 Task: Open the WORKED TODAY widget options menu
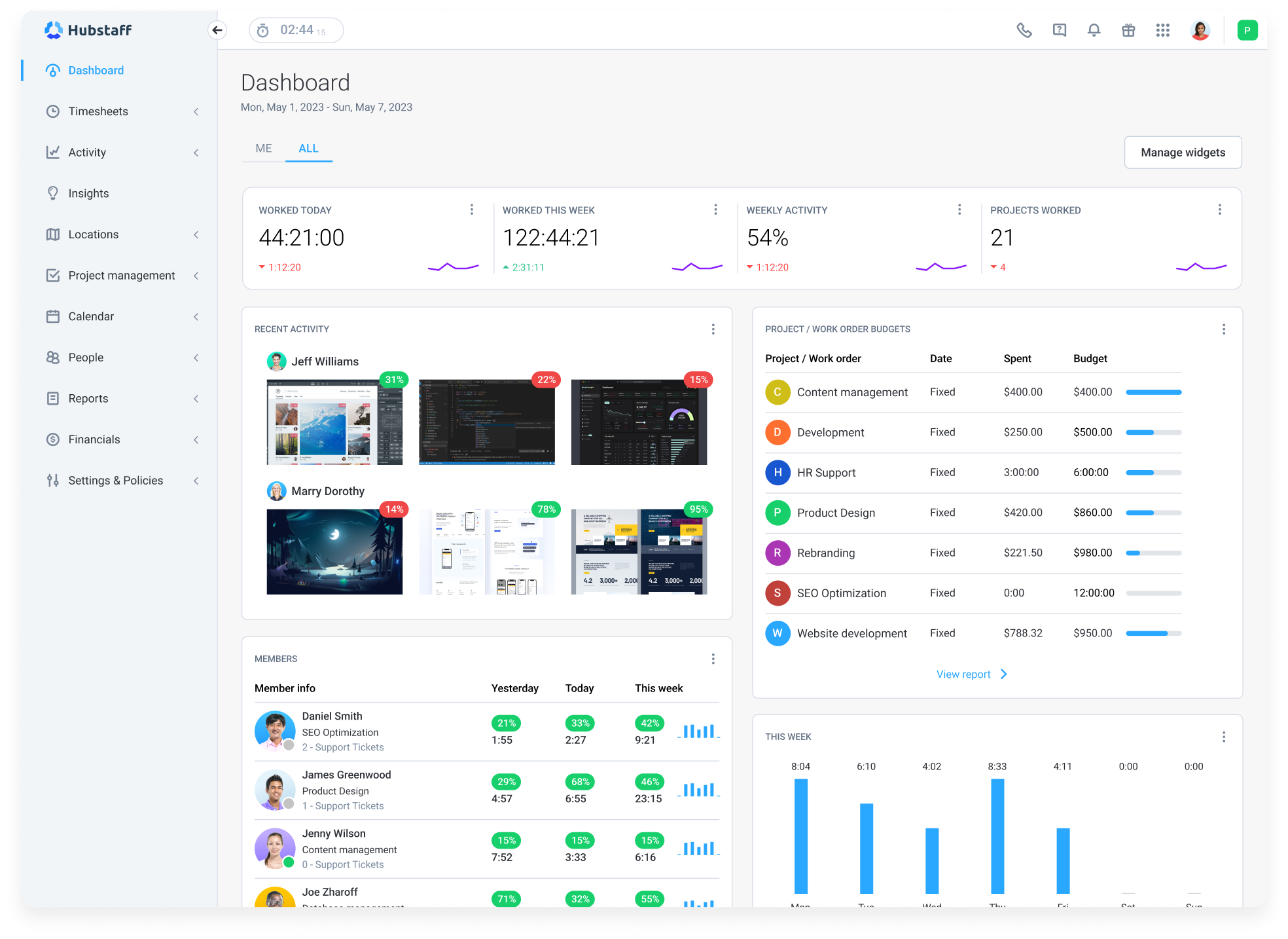472,210
